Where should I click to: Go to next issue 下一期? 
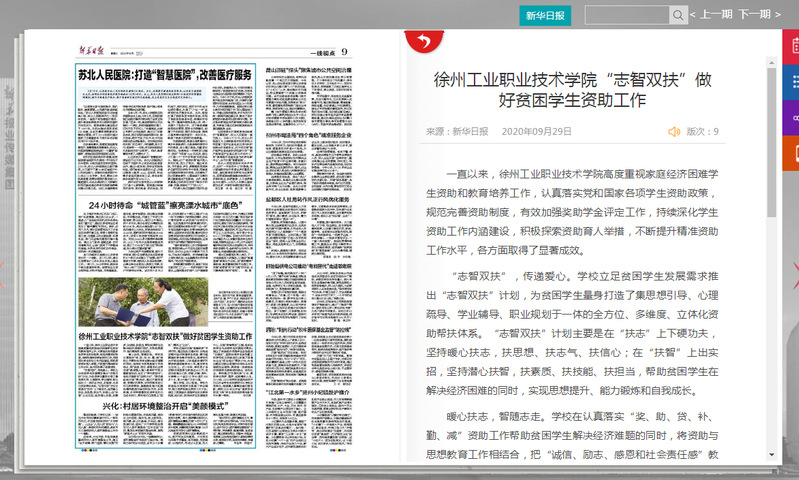coord(760,15)
